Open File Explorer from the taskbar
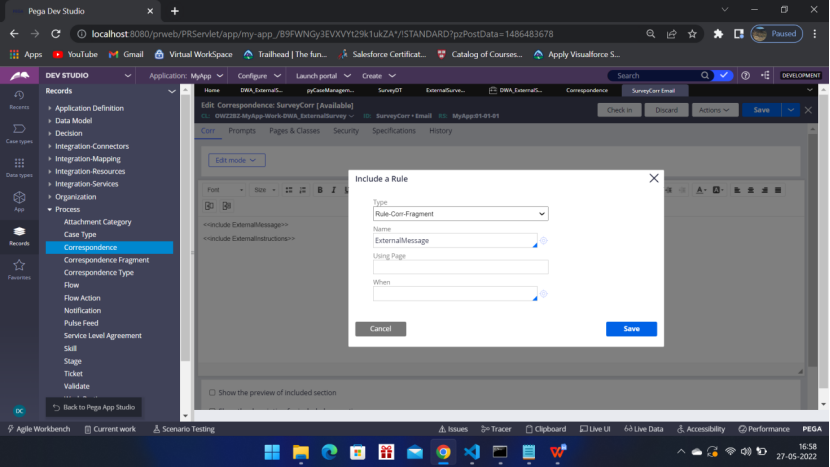Image resolution: width=830 pixels, height=467 pixels. pos(301,452)
